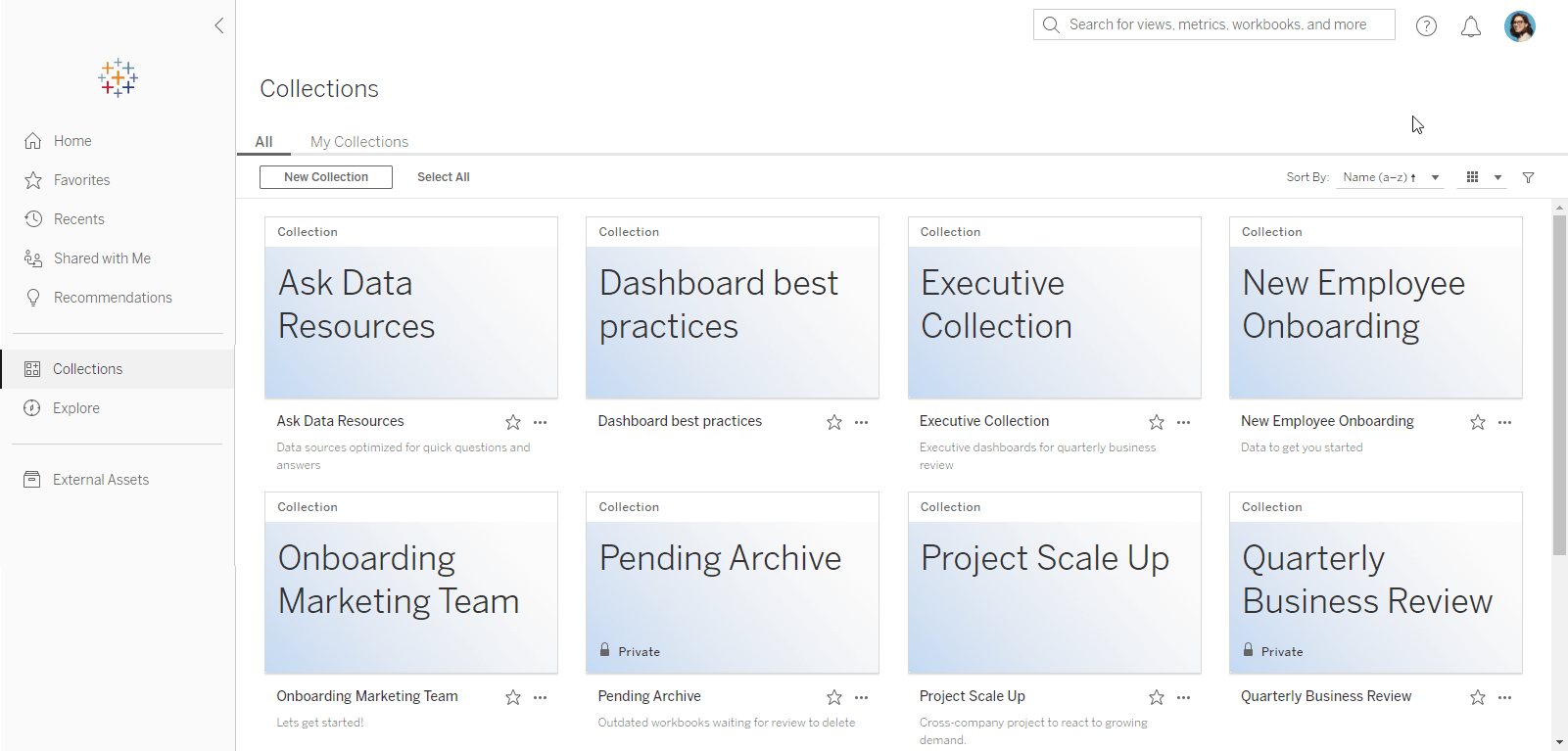Image resolution: width=1568 pixels, height=751 pixels.
Task: Open more actions for Dashboard best practices
Action: pos(861,422)
